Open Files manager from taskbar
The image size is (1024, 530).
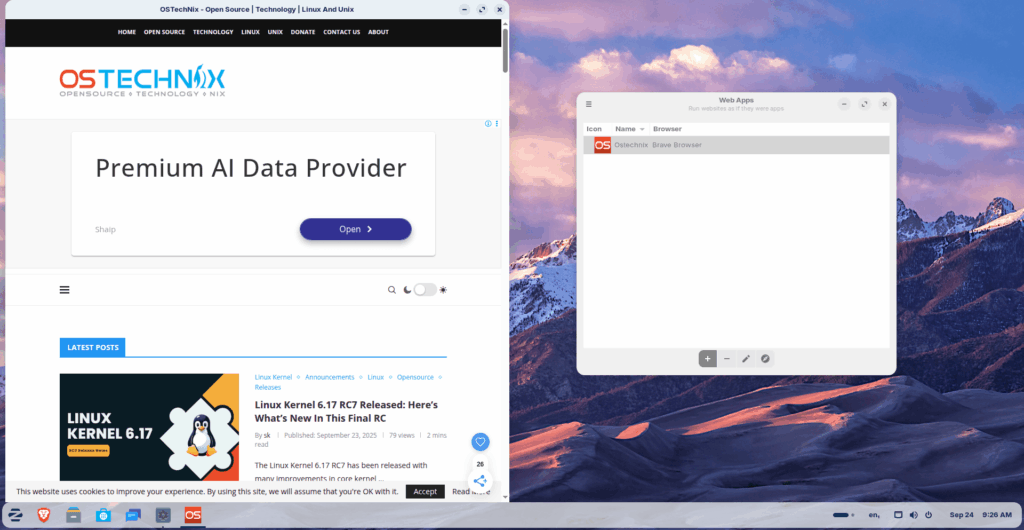[x=73, y=515]
